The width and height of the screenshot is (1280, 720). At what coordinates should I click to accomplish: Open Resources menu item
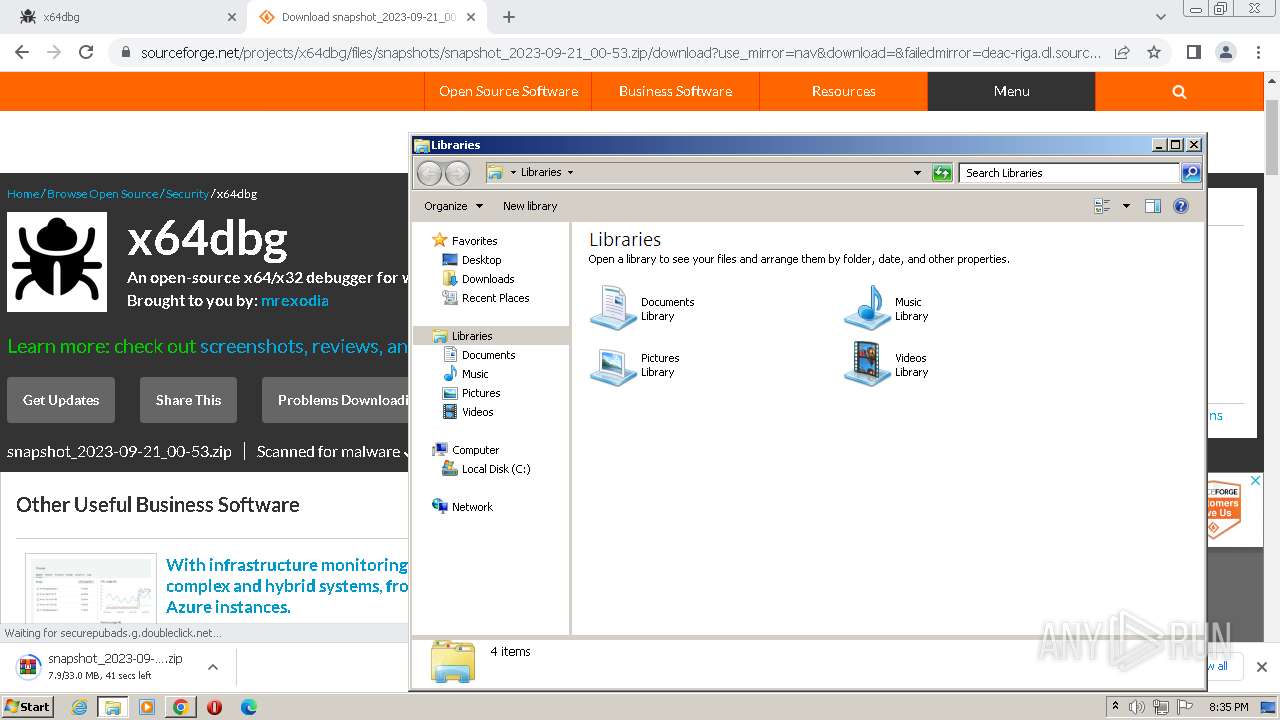[x=843, y=91]
